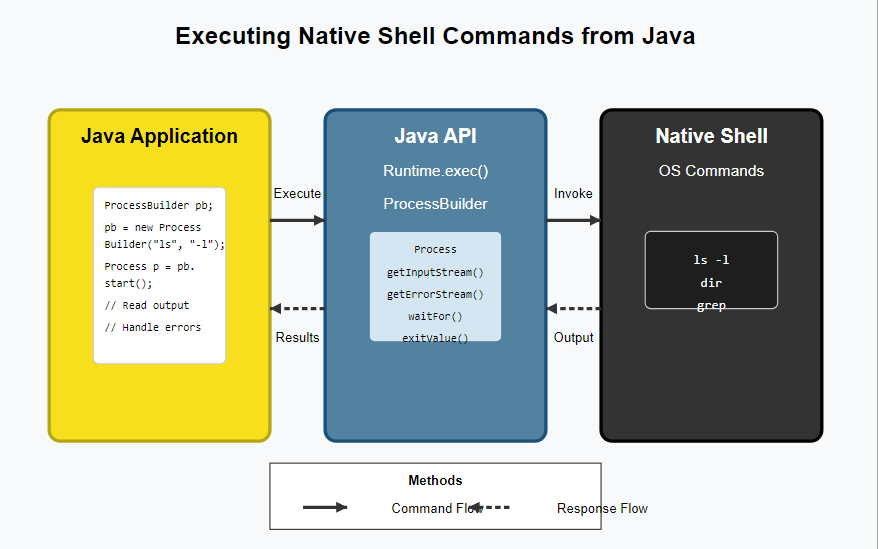Click the dashed arrow above 'Output'

(x=573, y=309)
